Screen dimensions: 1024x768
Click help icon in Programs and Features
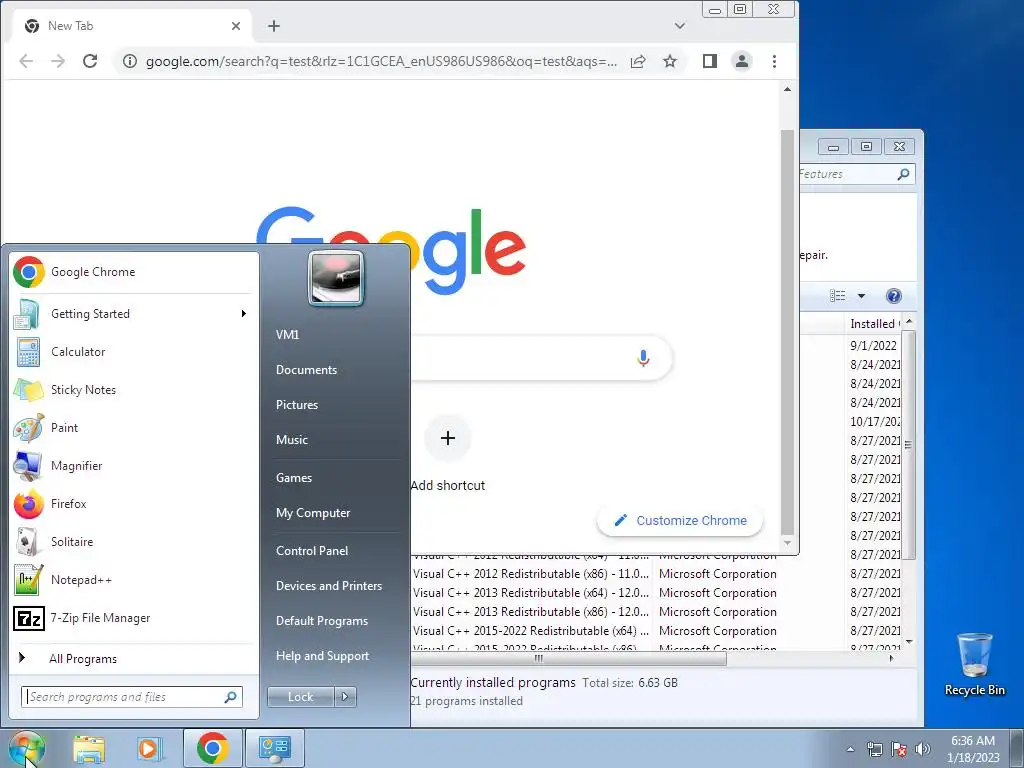pos(893,296)
